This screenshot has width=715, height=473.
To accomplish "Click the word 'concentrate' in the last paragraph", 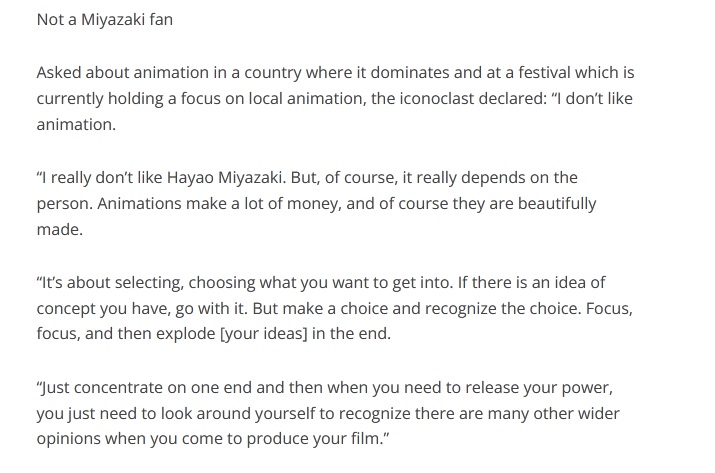I will pos(118,388).
